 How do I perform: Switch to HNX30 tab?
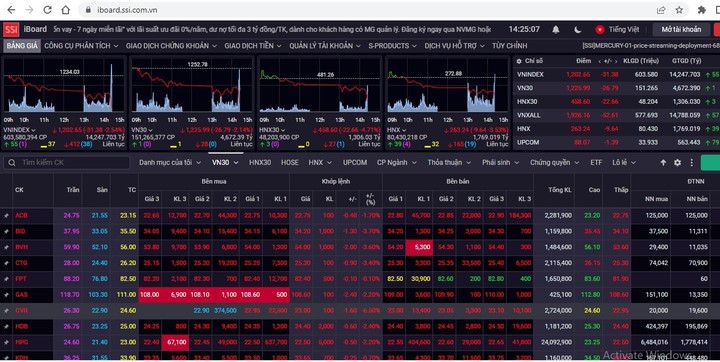coord(259,162)
